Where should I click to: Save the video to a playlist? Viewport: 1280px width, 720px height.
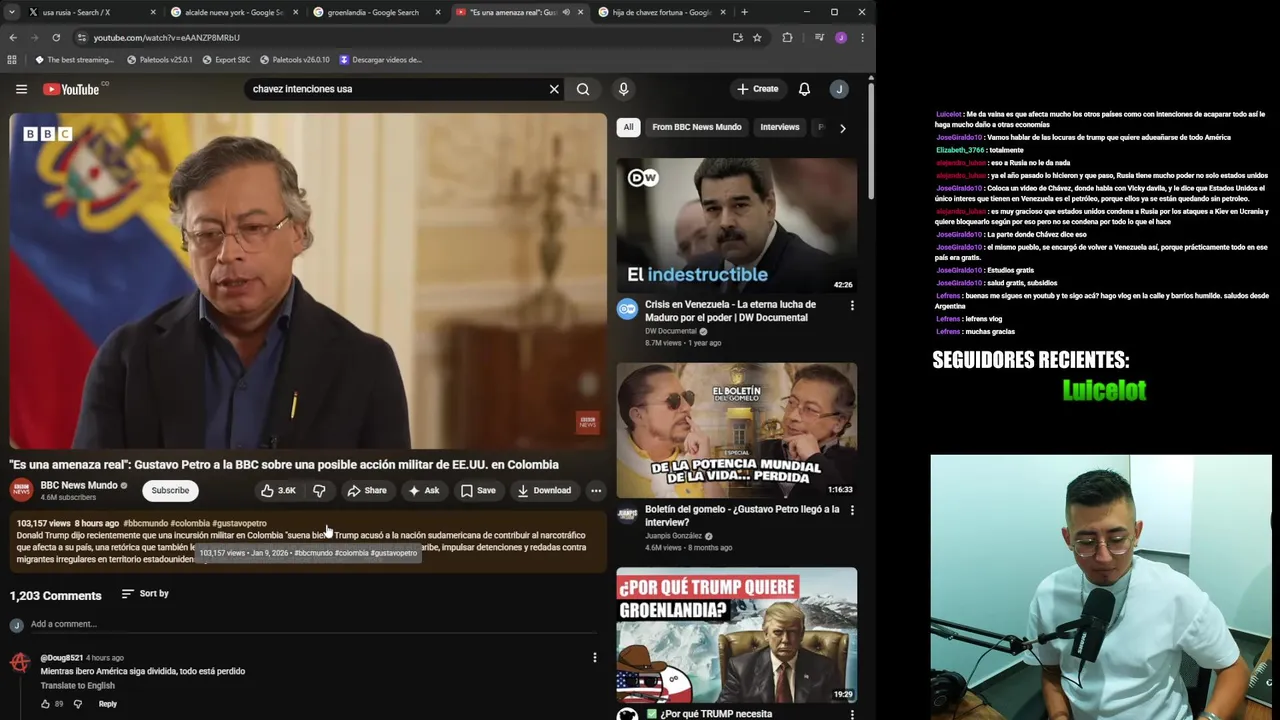point(477,490)
